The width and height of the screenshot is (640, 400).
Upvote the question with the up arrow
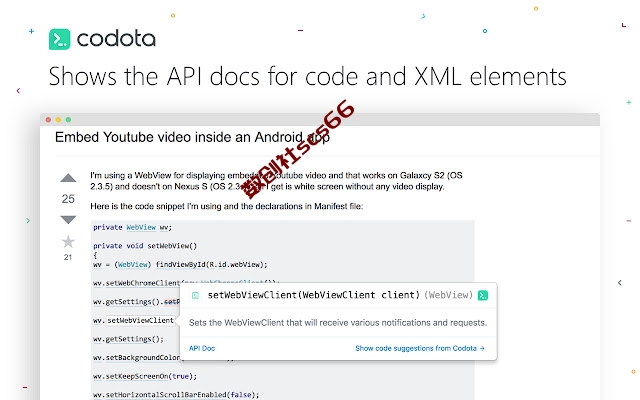tap(68, 178)
